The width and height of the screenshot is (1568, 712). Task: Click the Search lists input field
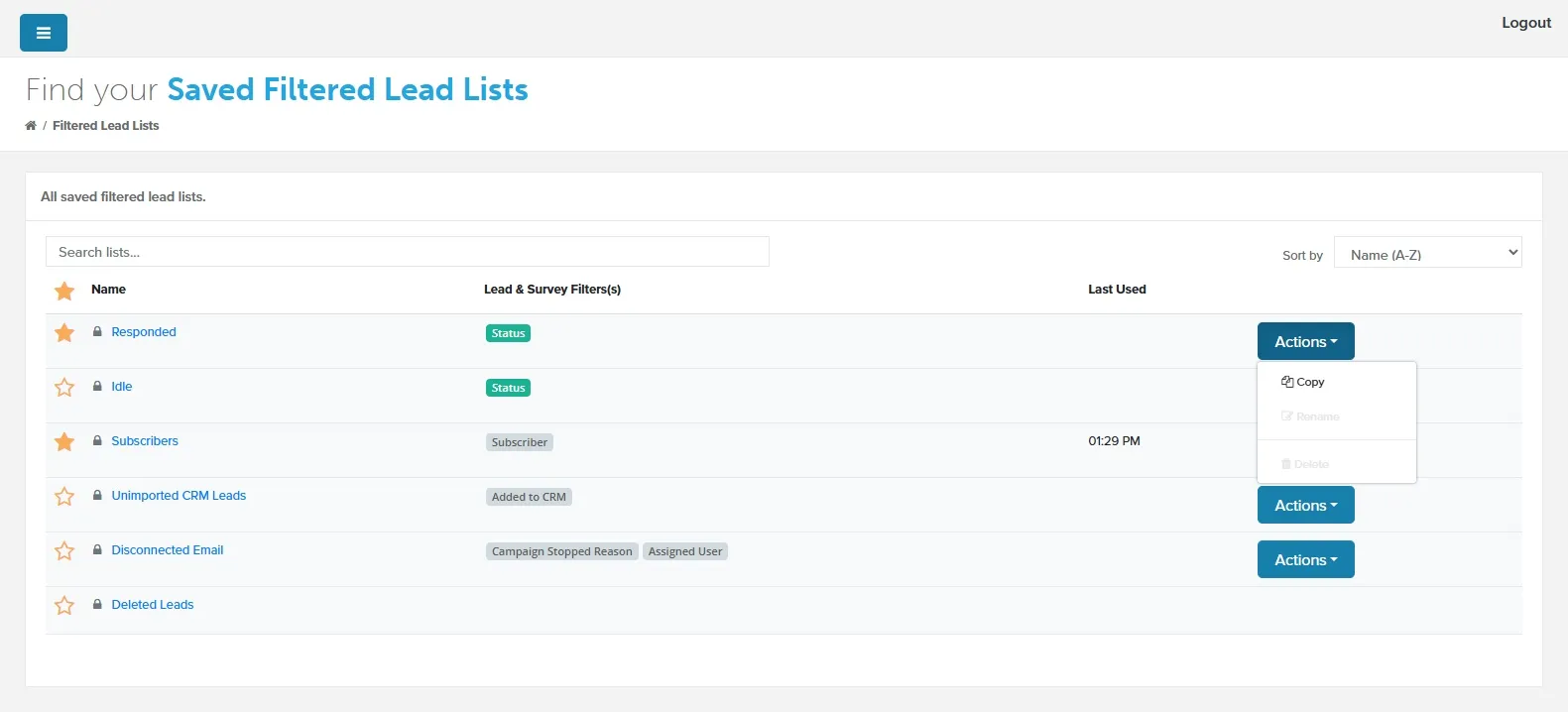408,252
